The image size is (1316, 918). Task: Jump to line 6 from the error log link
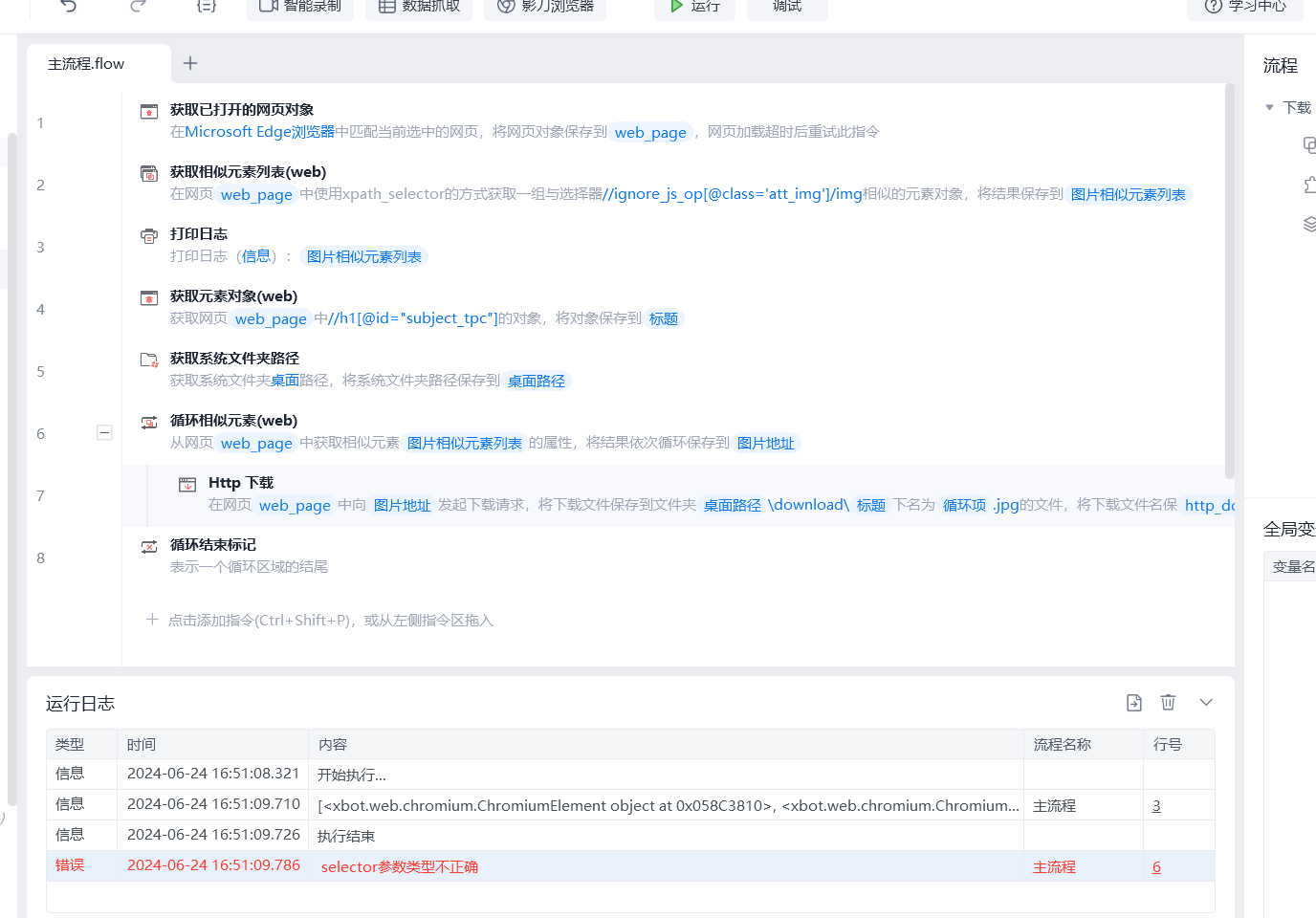click(1156, 867)
